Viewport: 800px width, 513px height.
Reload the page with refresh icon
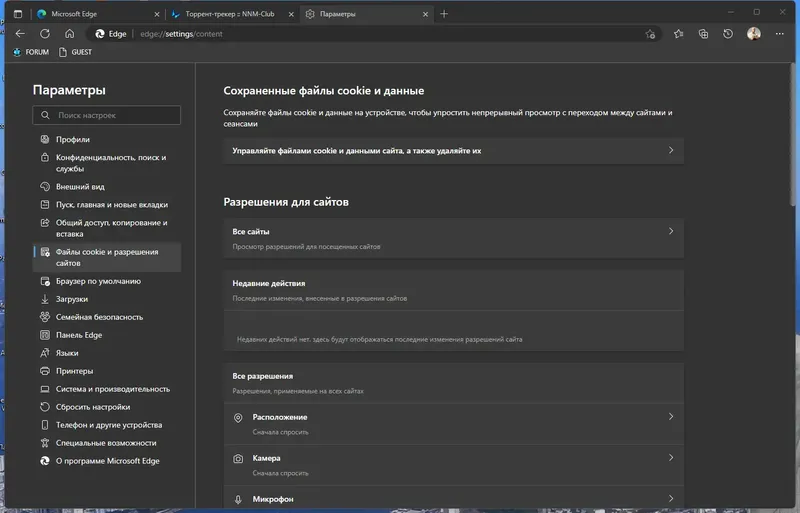click(44, 33)
